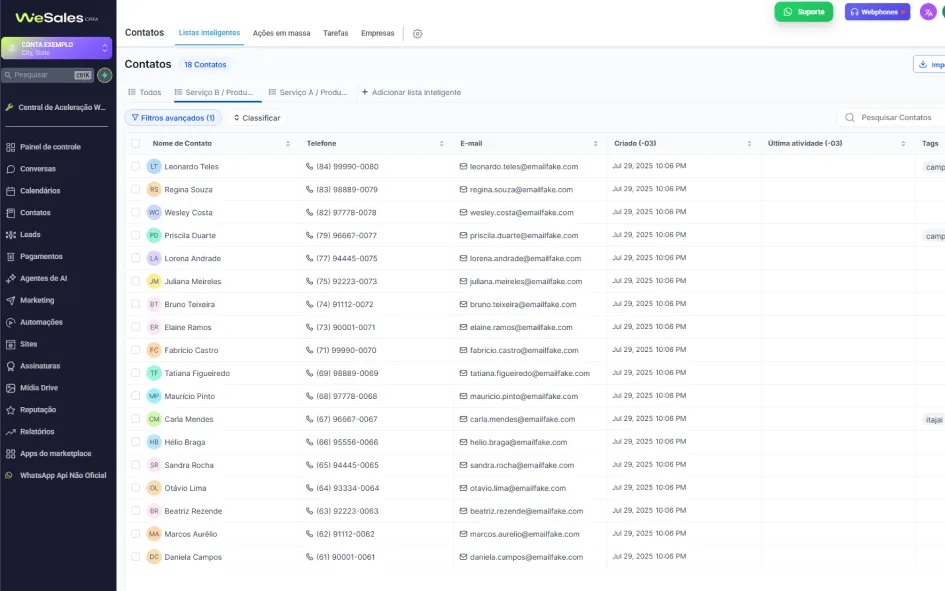
Task: Open Agentes de AI in the sidebar
Action: [x=43, y=278]
